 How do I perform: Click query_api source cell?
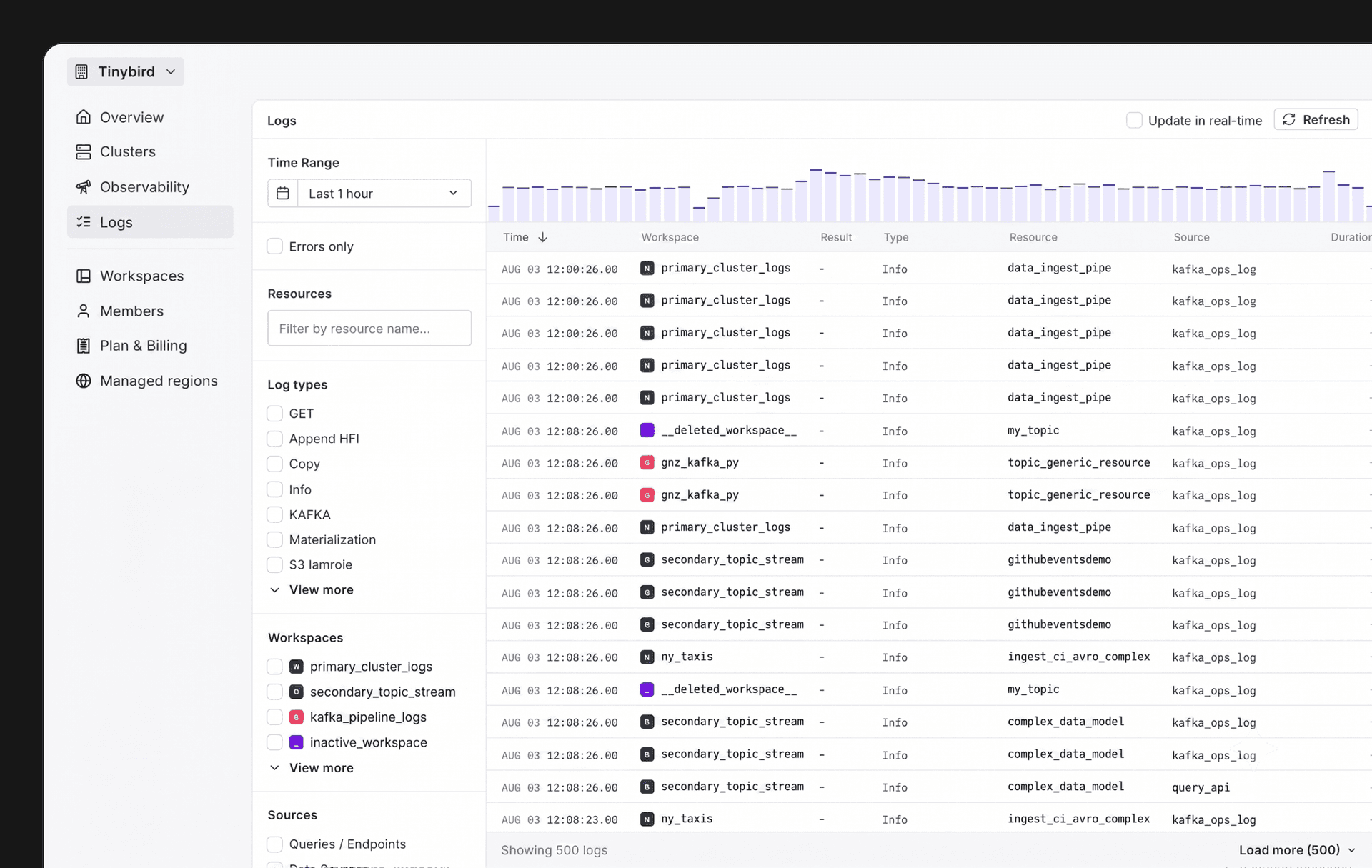pyautogui.click(x=1200, y=787)
